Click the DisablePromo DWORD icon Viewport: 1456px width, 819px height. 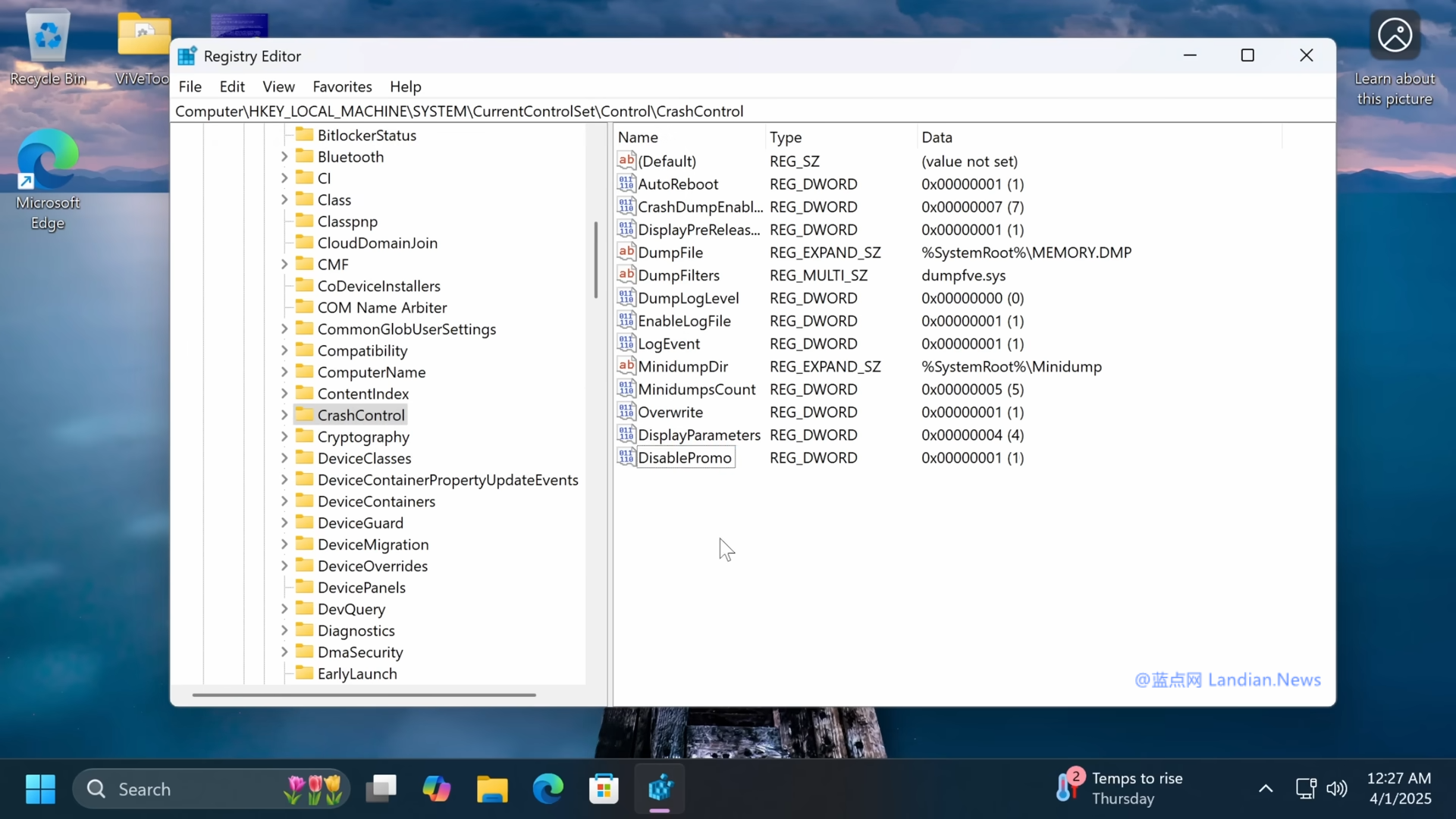[626, 457]
